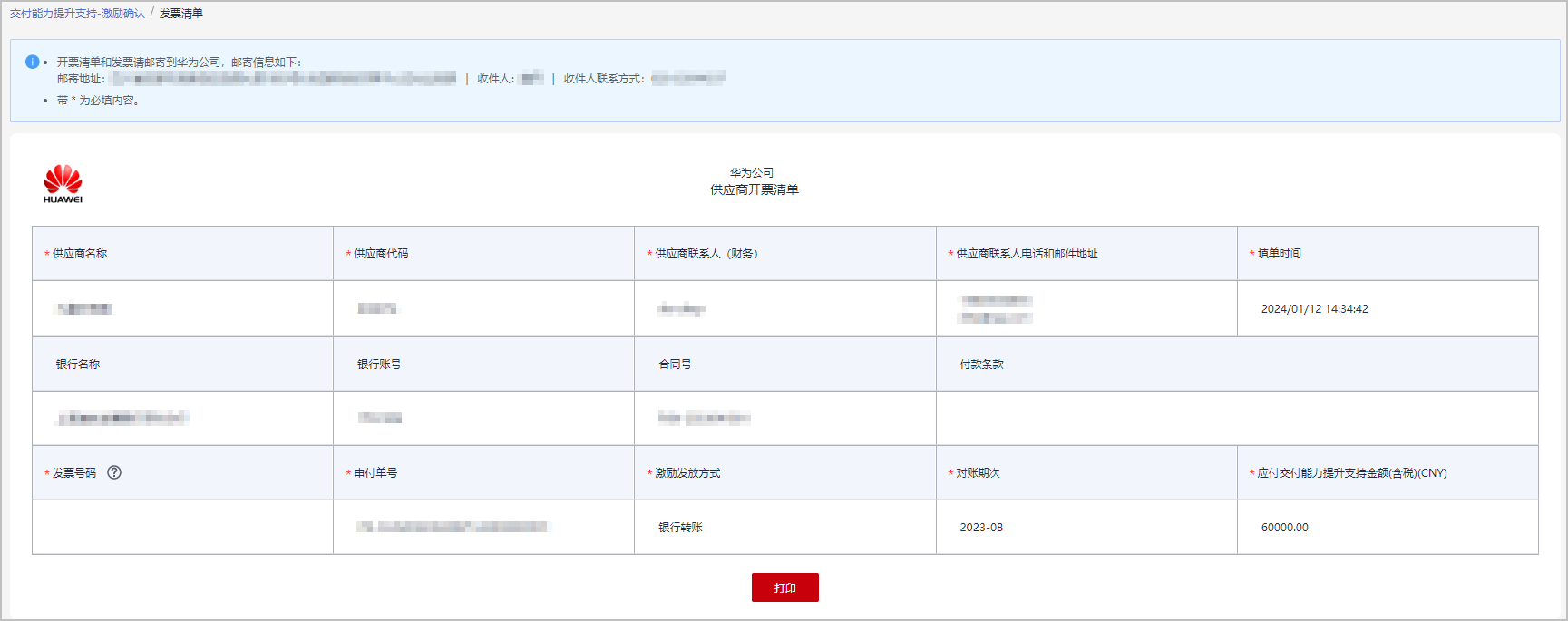The height and width of the screenshot is (621, 1568).
Task: Click the 银行转账 value cell
Action: [785, 527]
